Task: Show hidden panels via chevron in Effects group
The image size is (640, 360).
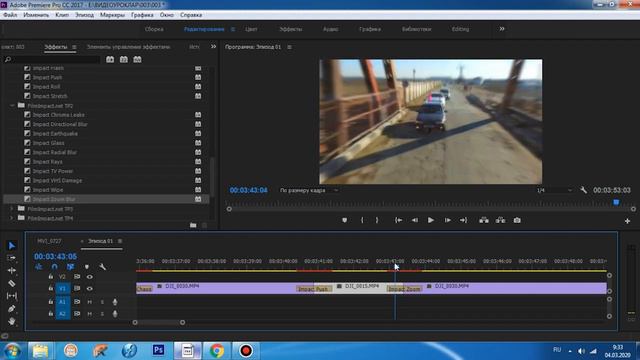Action: coord(213,47)
